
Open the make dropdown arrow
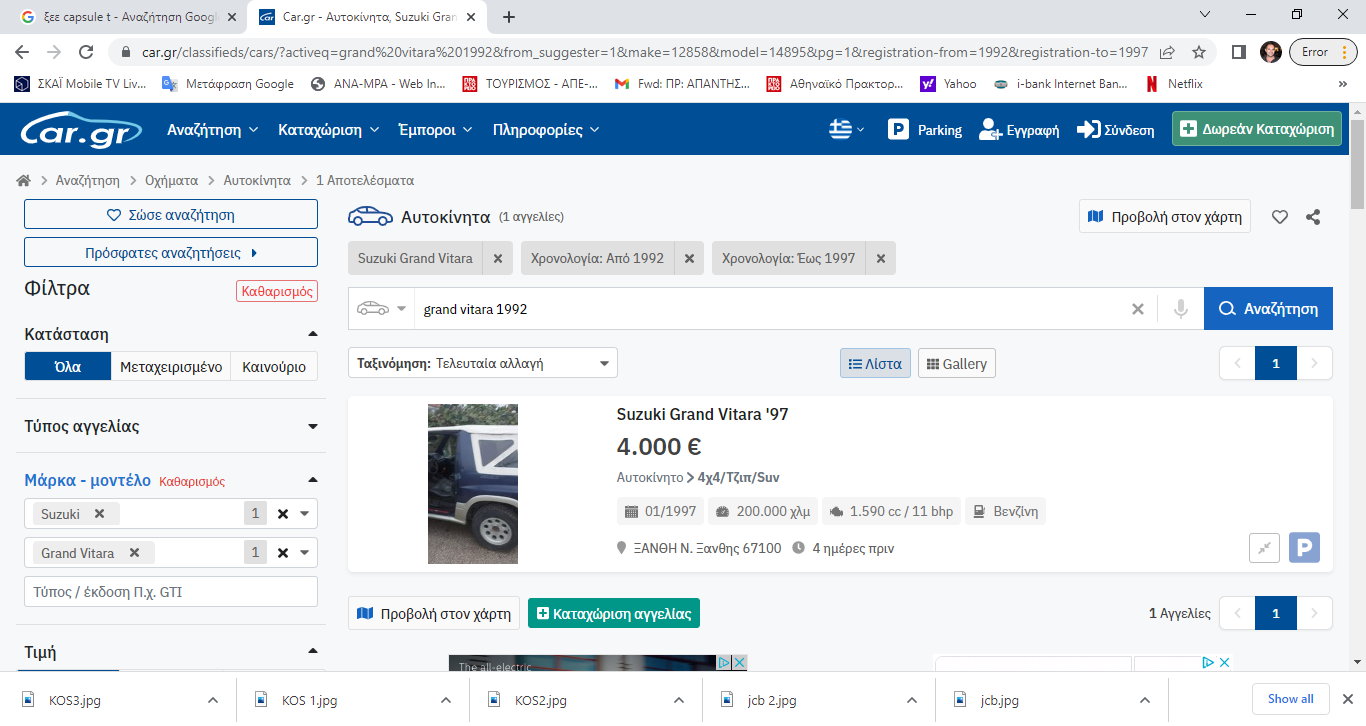(305, 514)
